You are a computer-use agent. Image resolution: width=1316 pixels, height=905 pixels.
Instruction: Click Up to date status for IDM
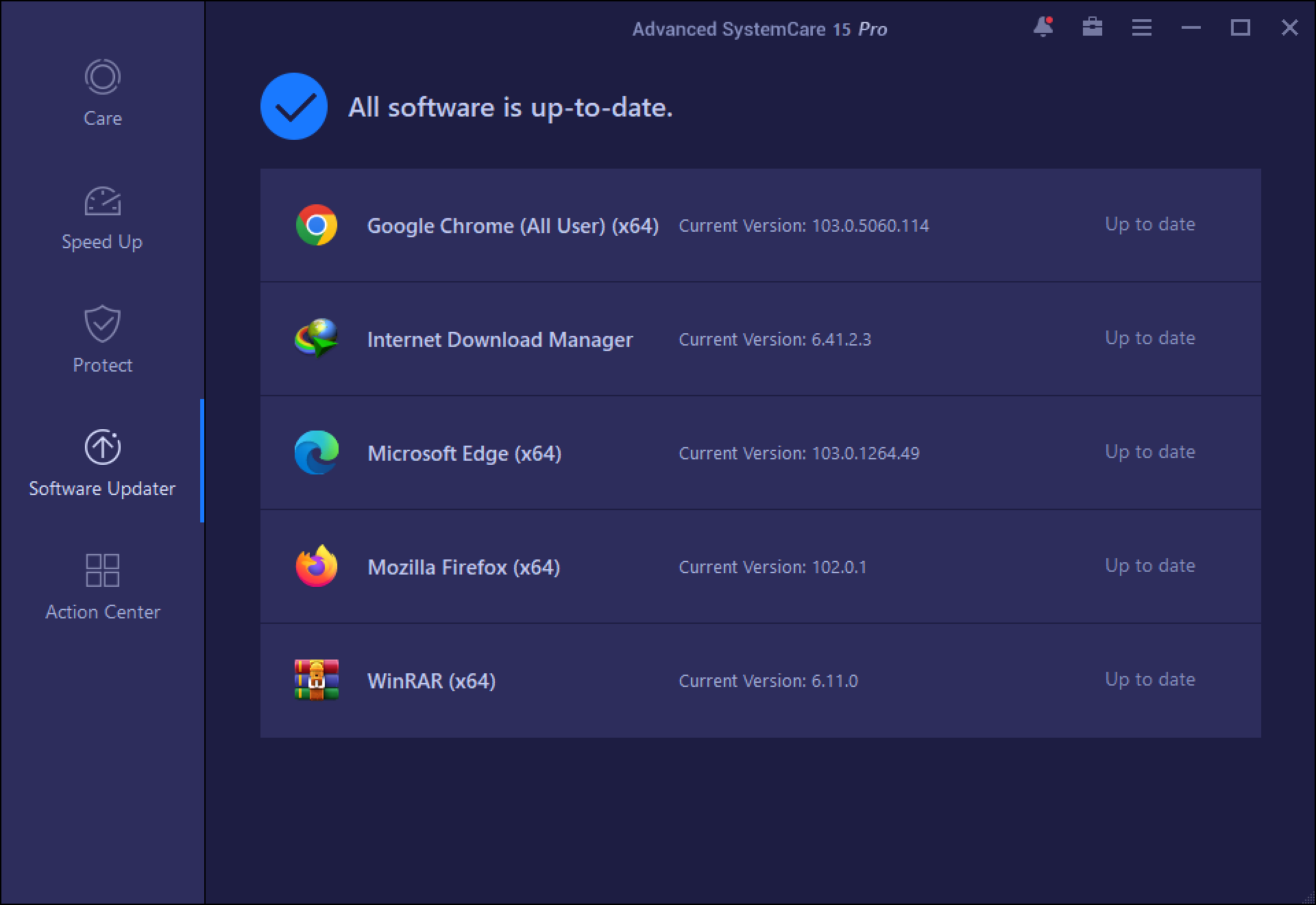(x=1150, y=339)
